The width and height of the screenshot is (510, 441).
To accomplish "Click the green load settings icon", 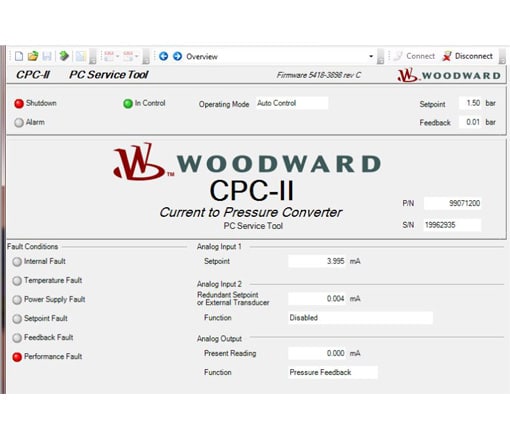I will 64,56.
